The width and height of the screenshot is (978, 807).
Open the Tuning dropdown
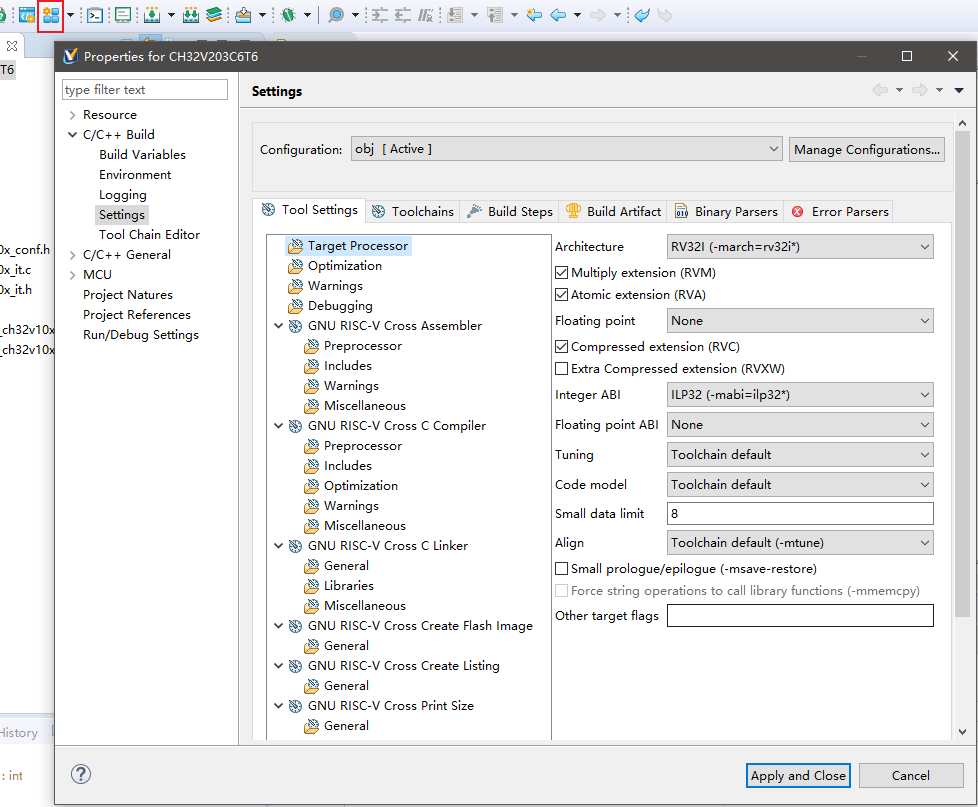coord(800,455)
